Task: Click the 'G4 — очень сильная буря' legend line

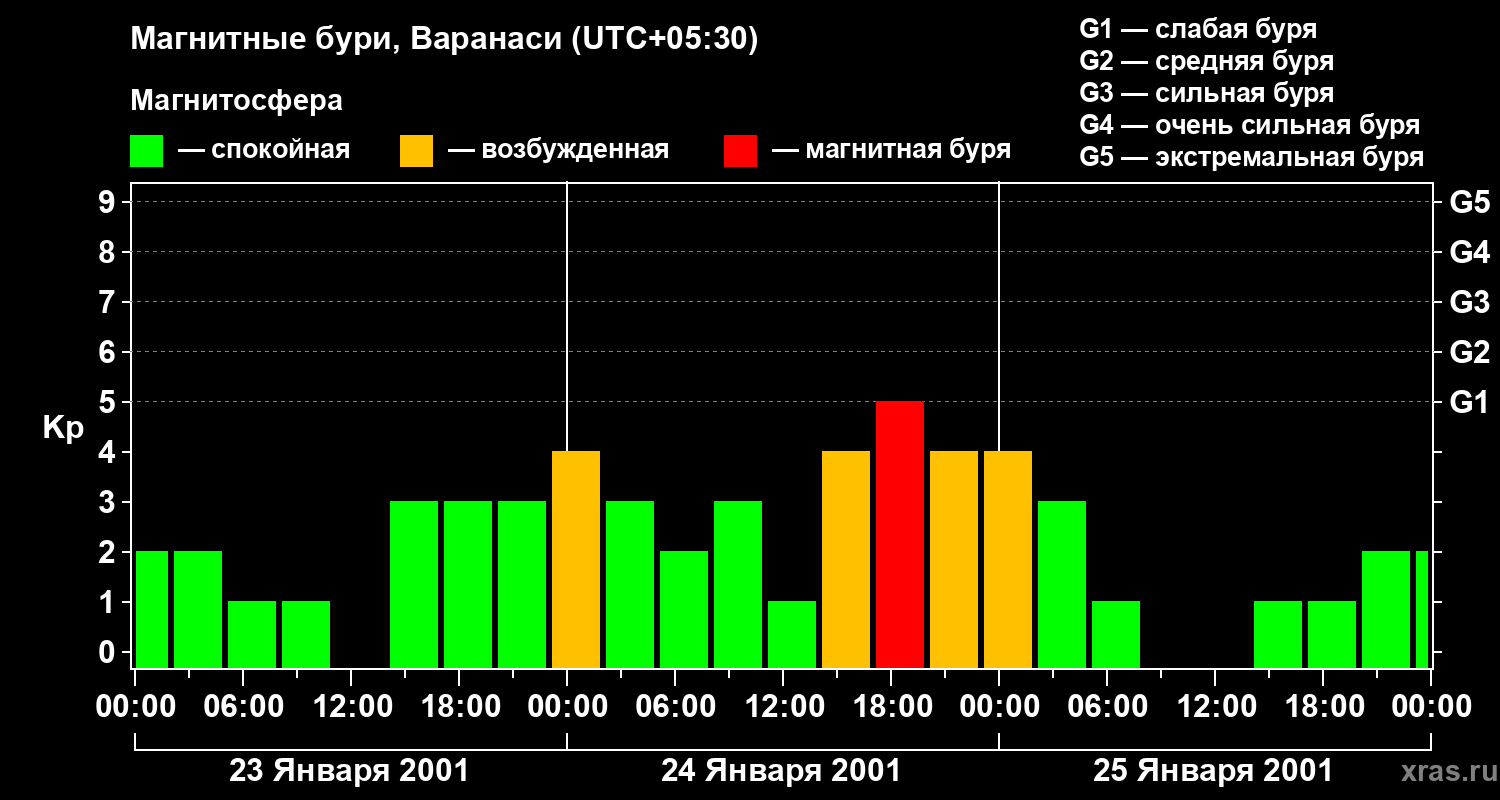Action: (1250, 125)
